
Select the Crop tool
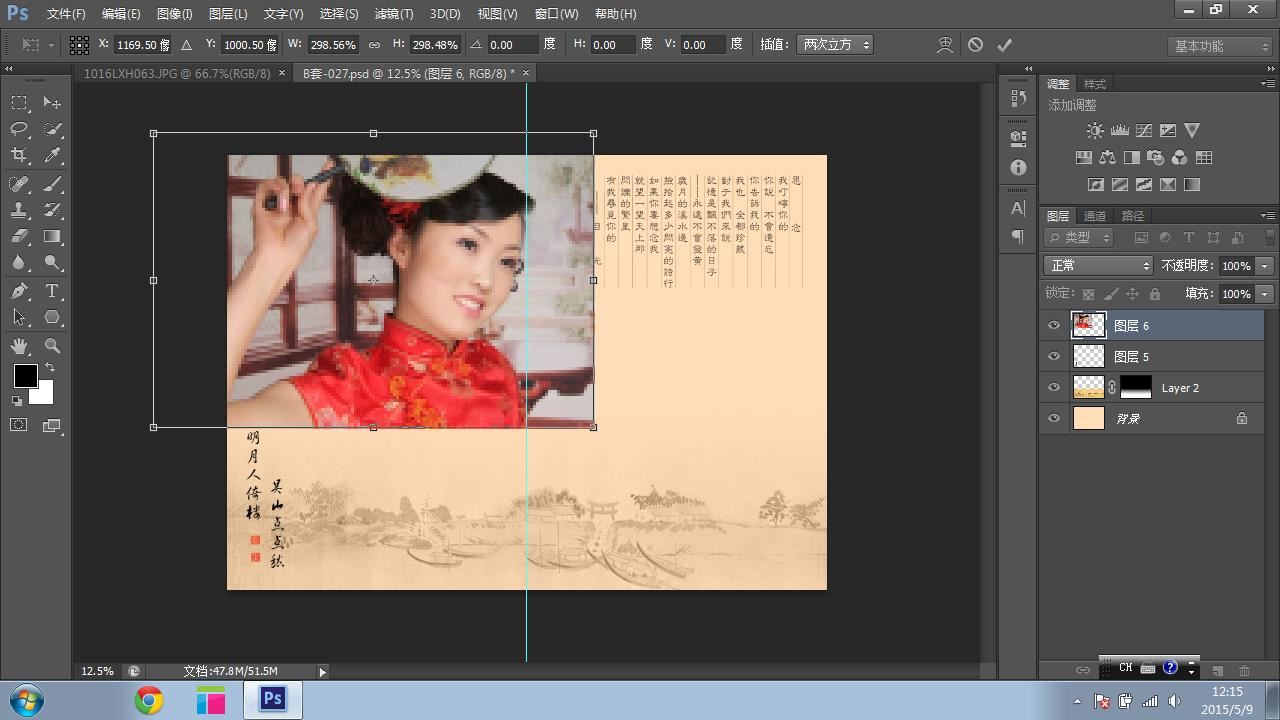(19, 156)
